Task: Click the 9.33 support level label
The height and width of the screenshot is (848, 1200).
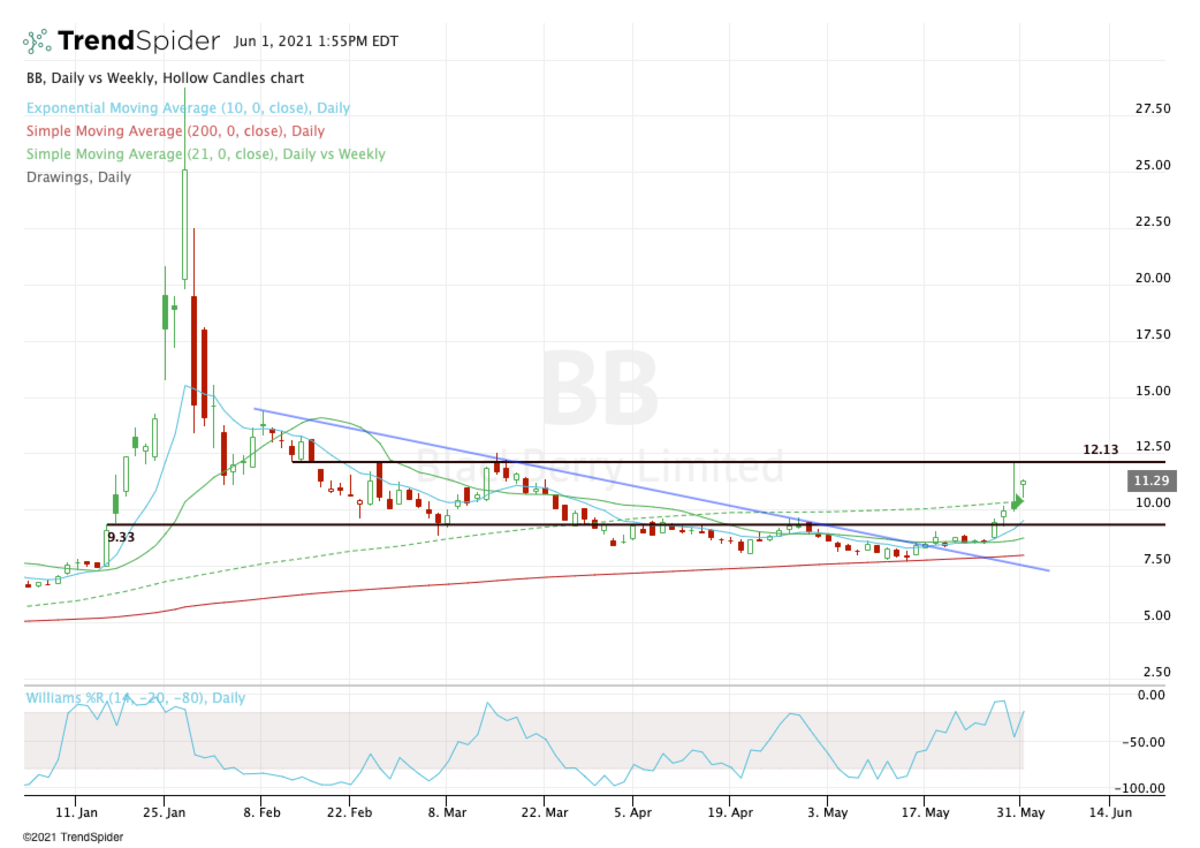Action: click(x=121, y=537)
